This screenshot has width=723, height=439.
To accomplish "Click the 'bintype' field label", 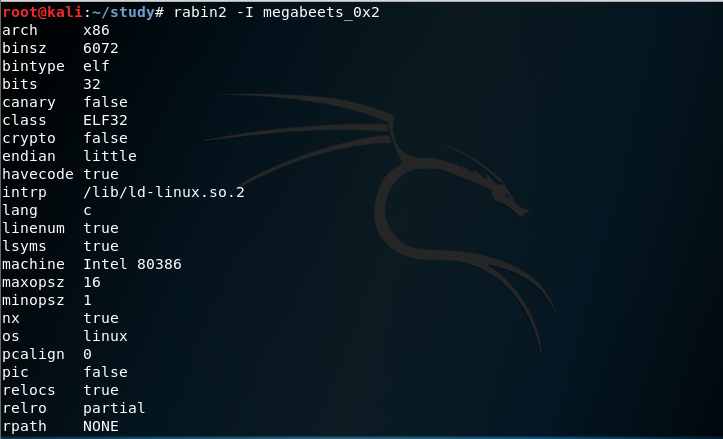I will point(33,67).
